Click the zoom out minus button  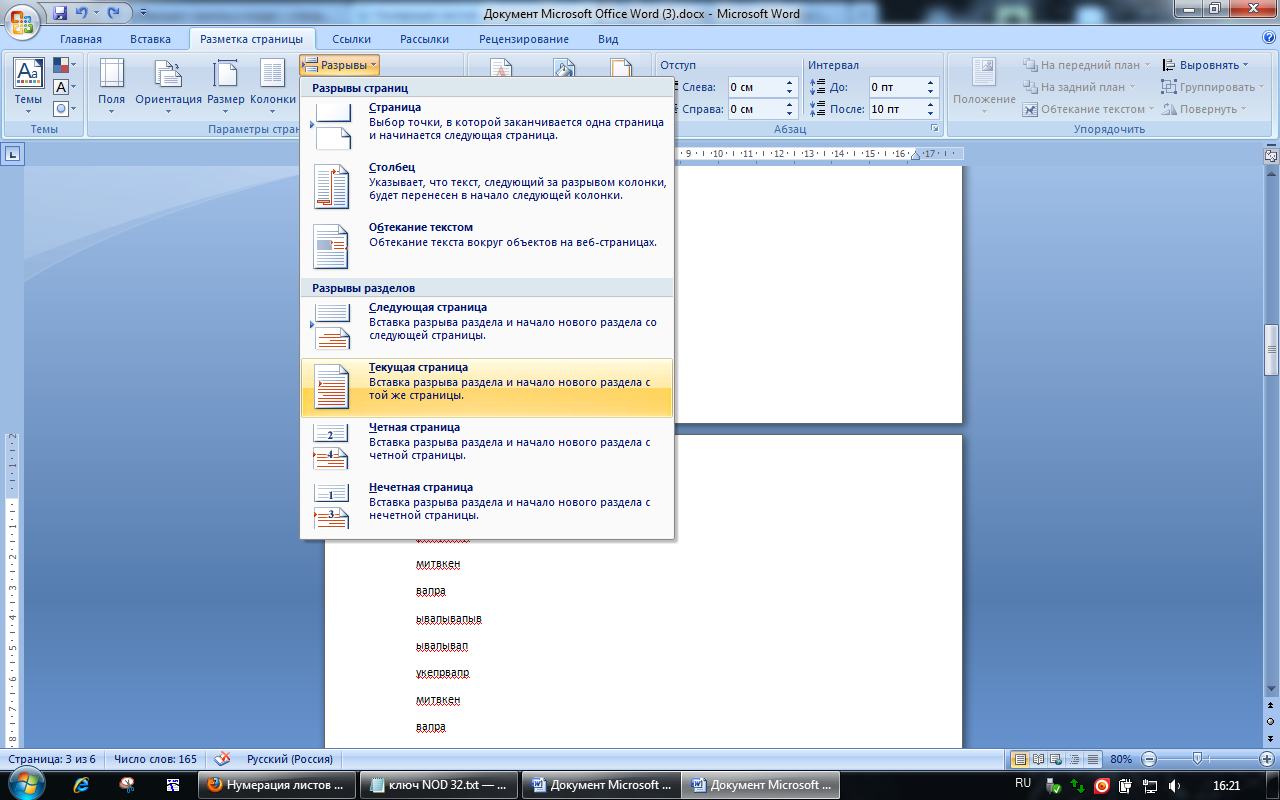1150,759
